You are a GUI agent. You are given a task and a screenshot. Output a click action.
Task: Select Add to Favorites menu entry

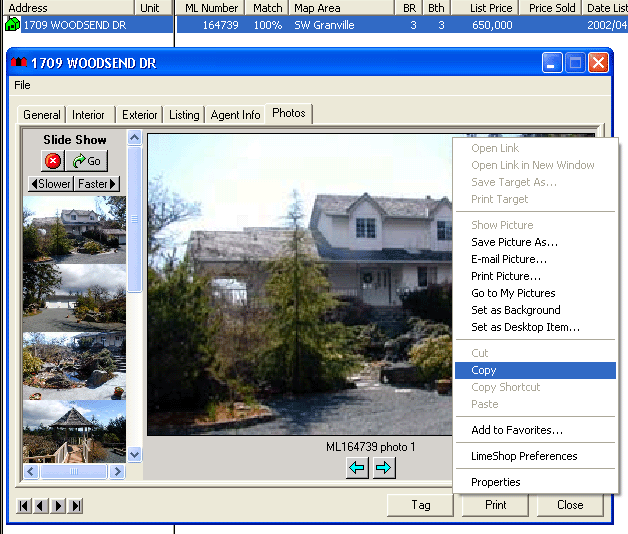[x=535, y=430]
